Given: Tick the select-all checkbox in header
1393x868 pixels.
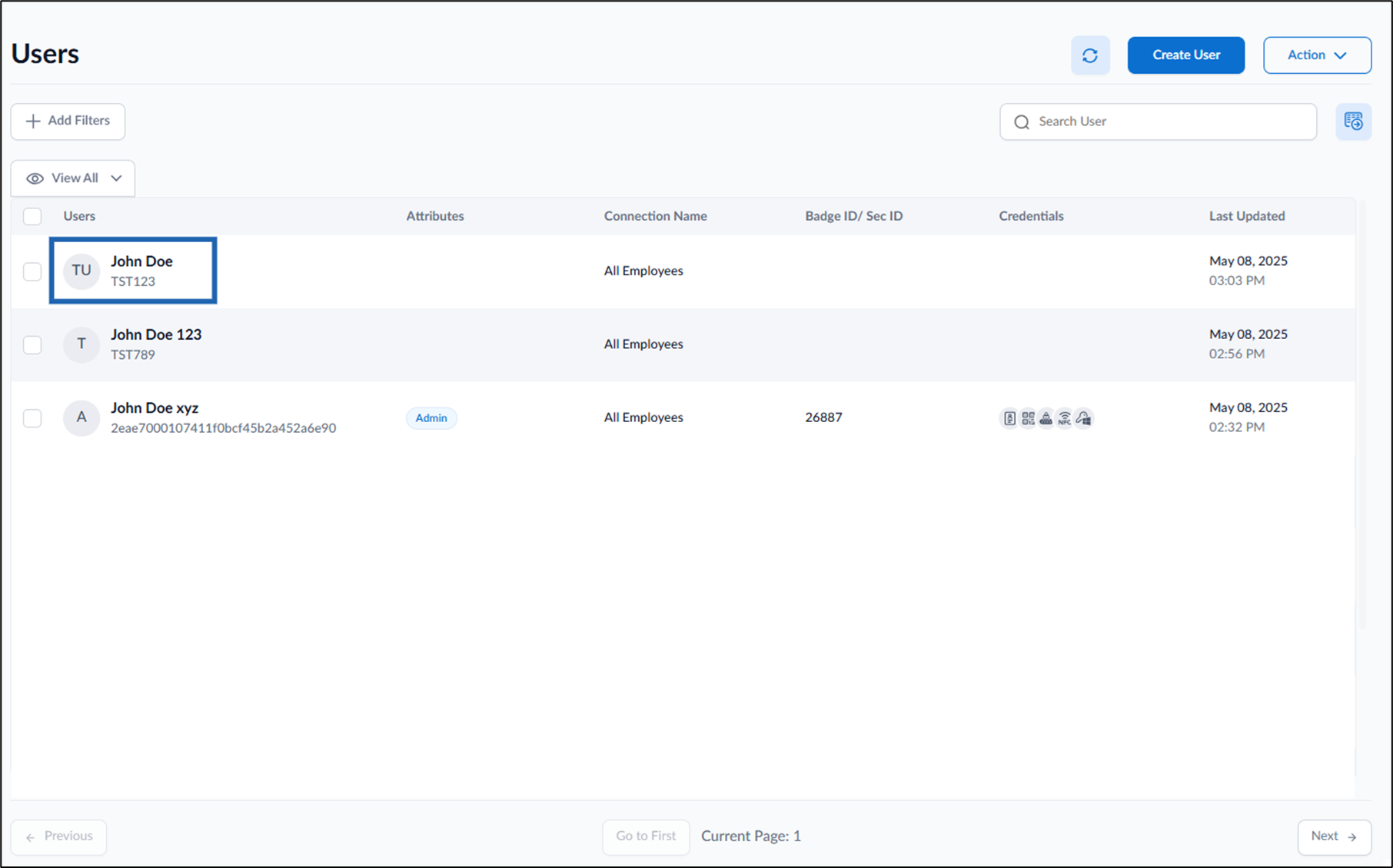Looking at the screenshot, I should point(32,216).
